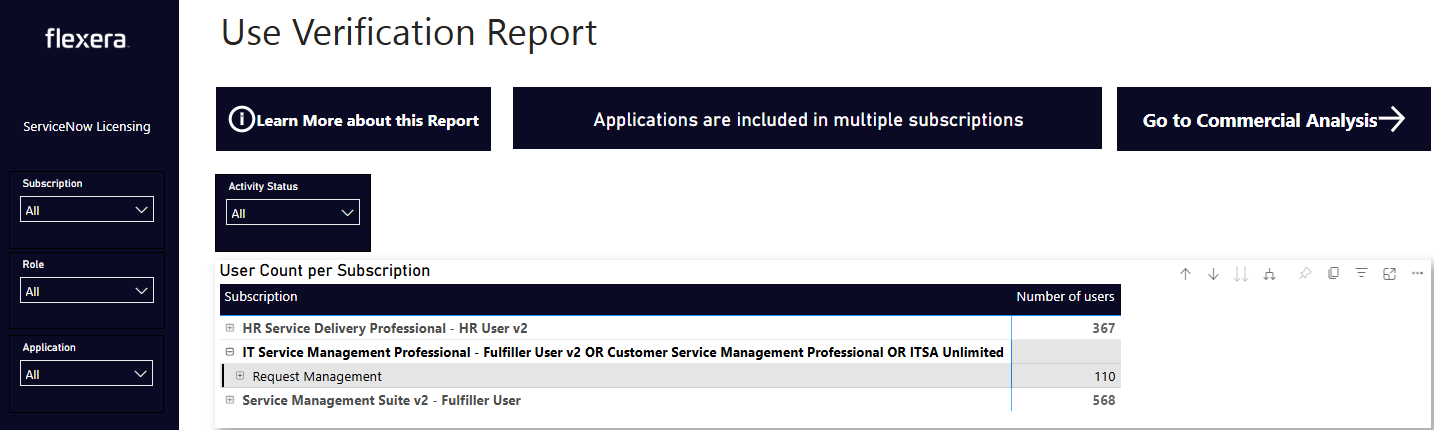Sort by Number of users column header
The width and height of the screenshot is (1434, 430).
(x=1064, y=297)
